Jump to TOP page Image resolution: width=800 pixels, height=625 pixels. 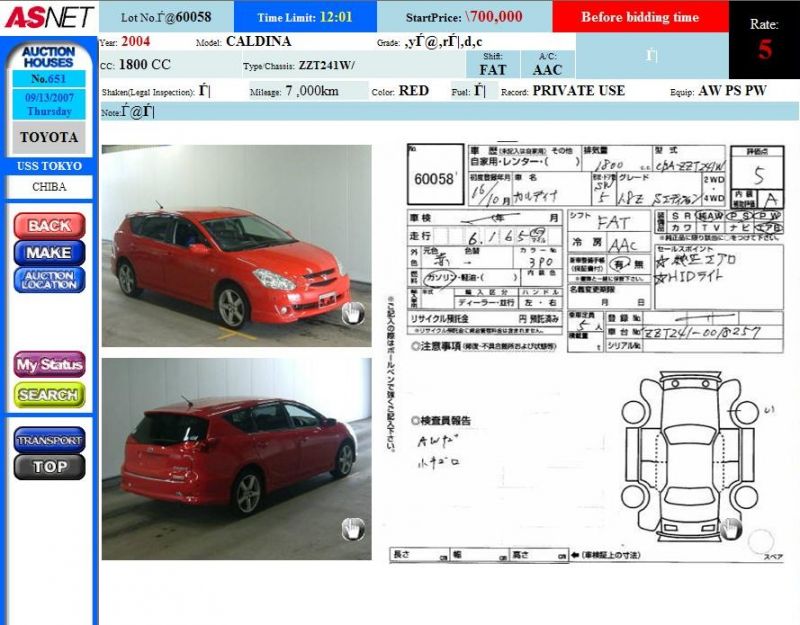49,467
